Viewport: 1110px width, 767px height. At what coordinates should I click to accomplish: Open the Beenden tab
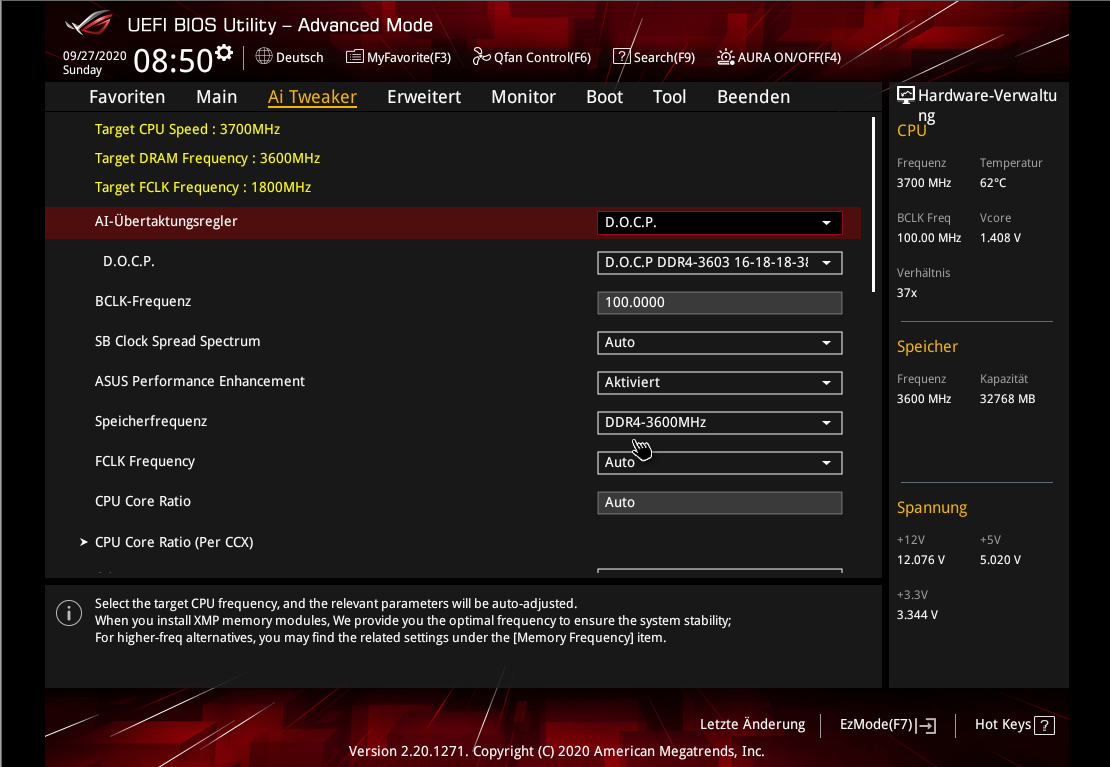click(x=753, y=97)
